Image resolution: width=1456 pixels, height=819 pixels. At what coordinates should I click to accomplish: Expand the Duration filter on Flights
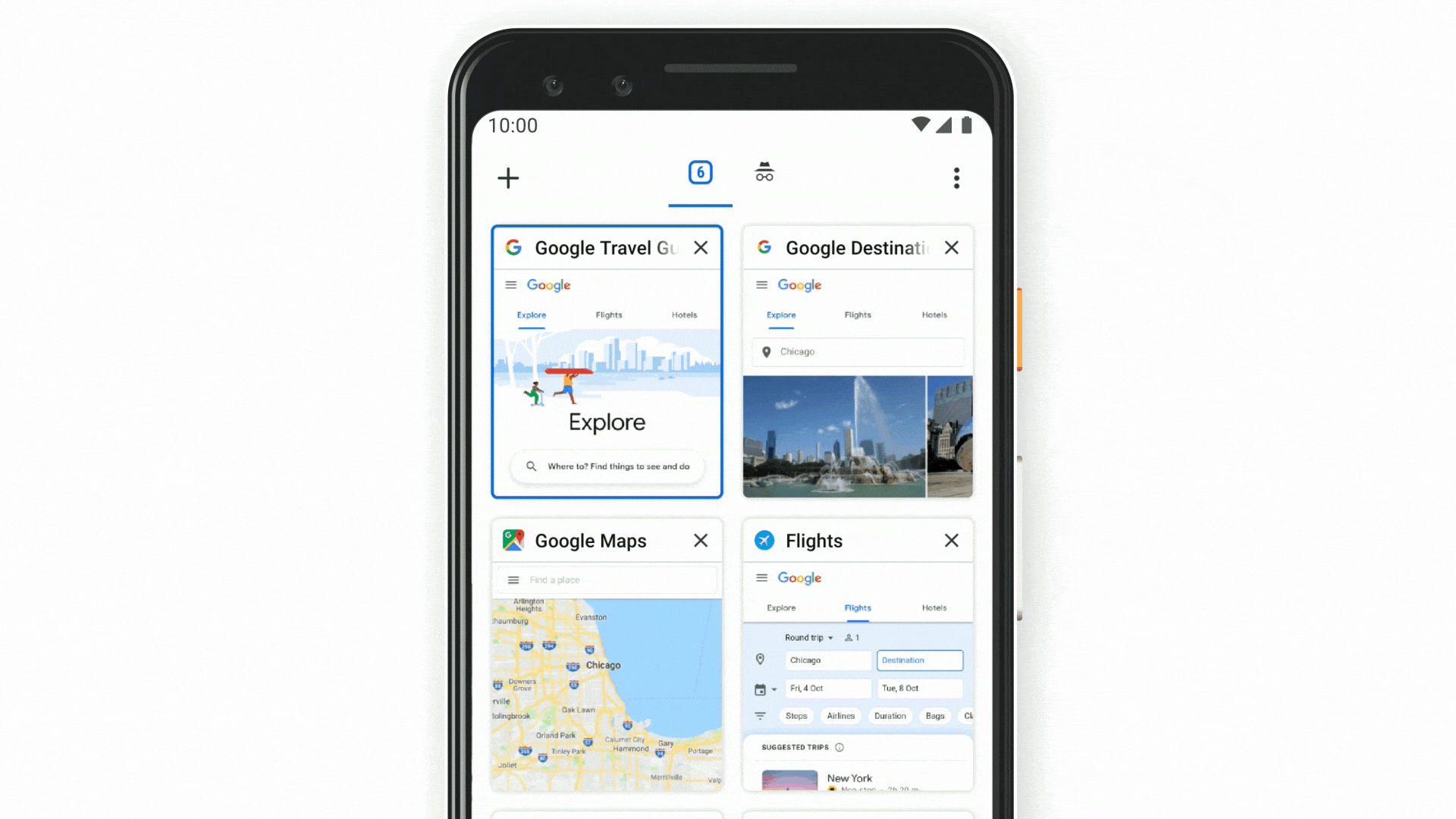pyautogui.click(x=889, y=715)
